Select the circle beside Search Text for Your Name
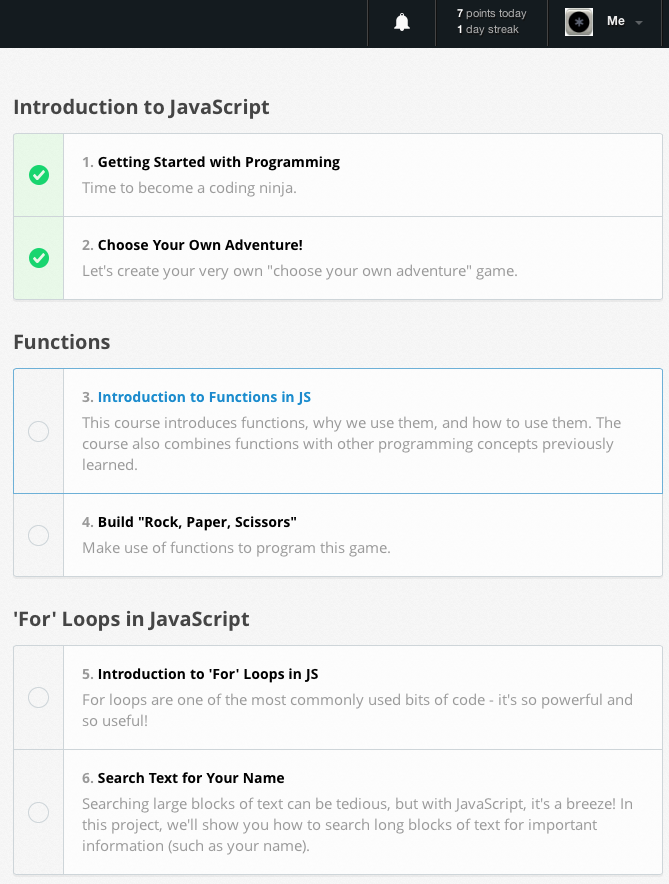669x884 pixels. [38, 812]
